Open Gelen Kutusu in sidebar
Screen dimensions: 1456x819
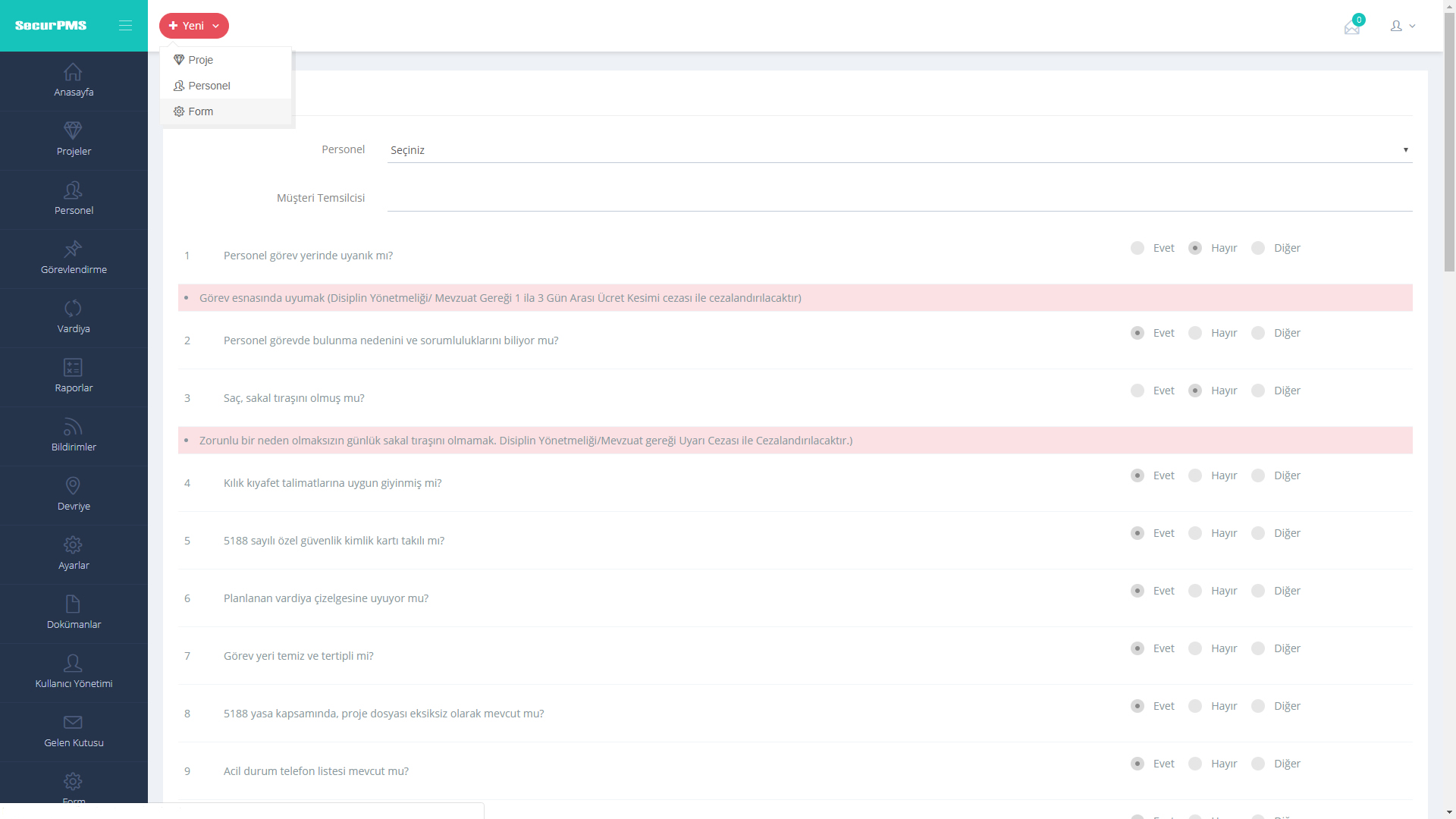pos(74,731)
